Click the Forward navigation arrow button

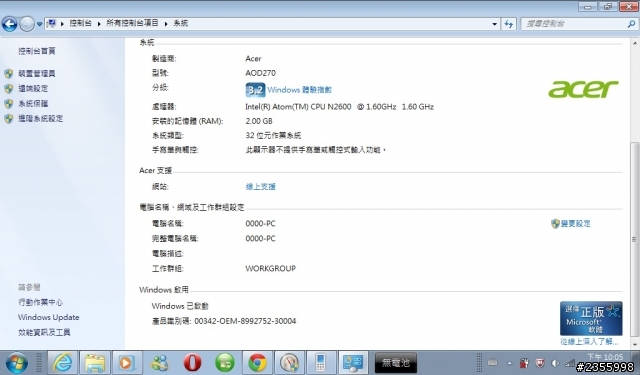pyautogui.click(x=27, y=24)
